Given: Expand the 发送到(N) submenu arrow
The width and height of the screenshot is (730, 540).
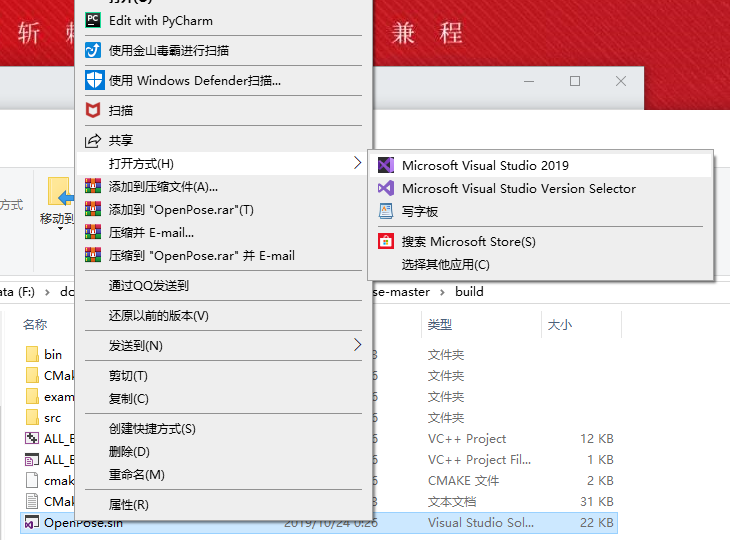Looking at the screenshot, I should click(x=357, y=345).
